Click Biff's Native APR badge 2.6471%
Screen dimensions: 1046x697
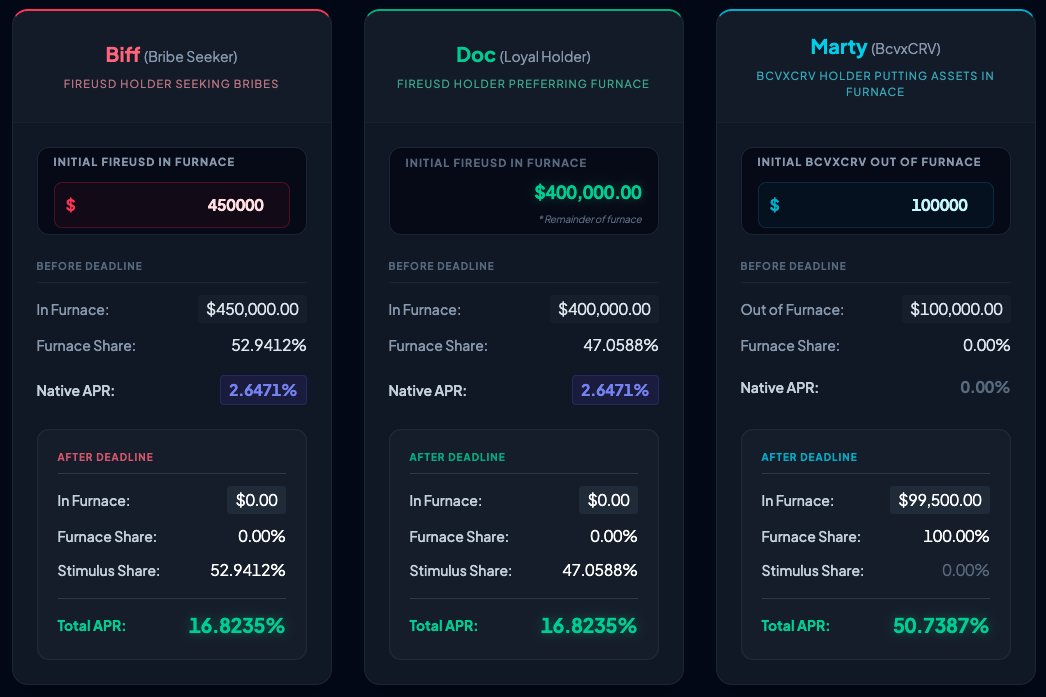(x=263, y=390)
